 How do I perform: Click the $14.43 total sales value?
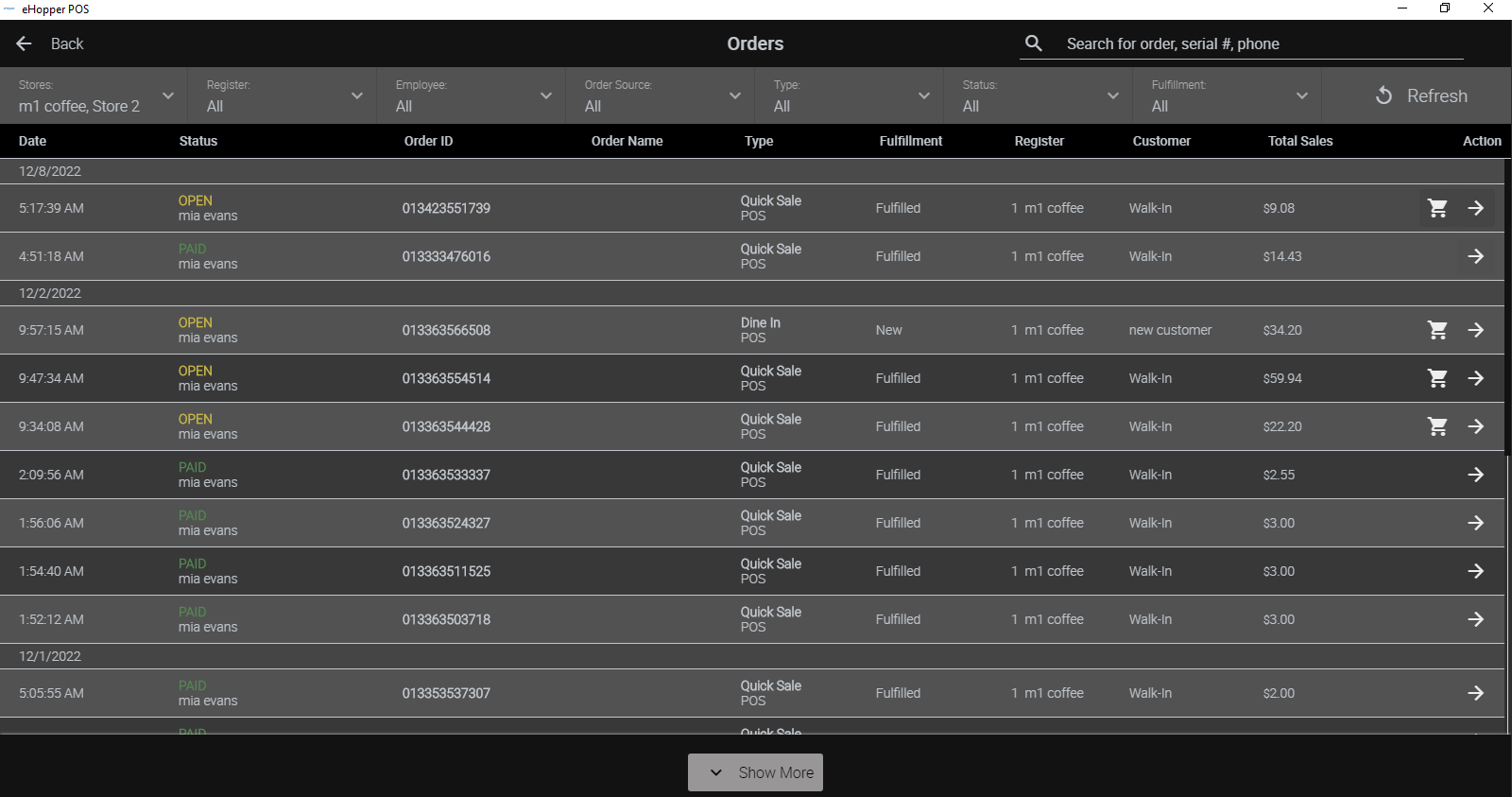pyautogui.click(x=1282, y=256)
